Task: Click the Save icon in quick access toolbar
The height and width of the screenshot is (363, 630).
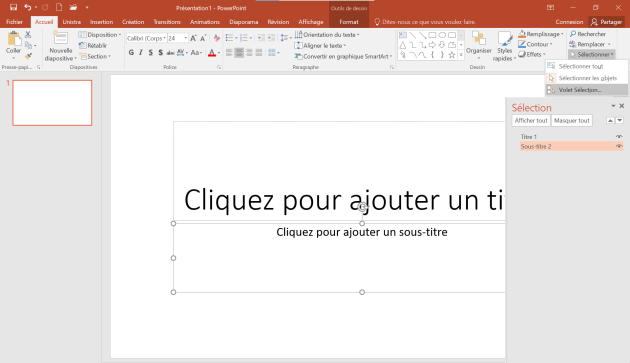Action: 13,7
